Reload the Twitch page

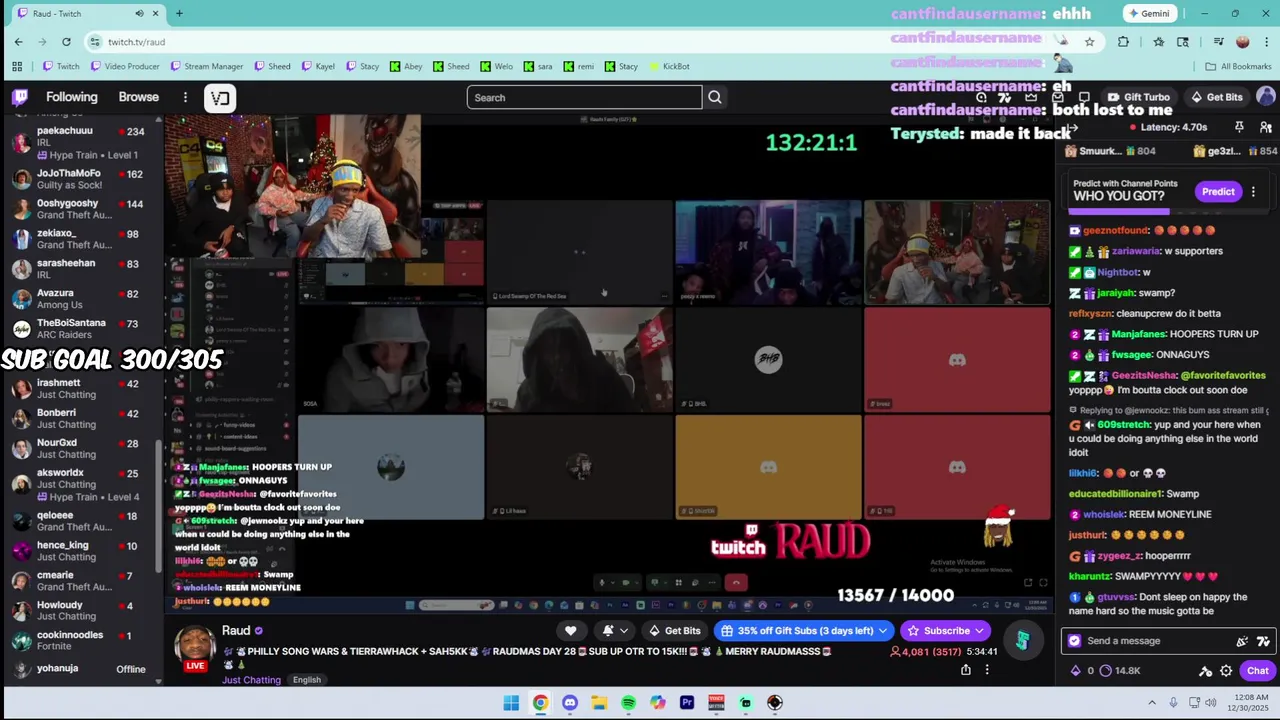[x=66, y=42]
